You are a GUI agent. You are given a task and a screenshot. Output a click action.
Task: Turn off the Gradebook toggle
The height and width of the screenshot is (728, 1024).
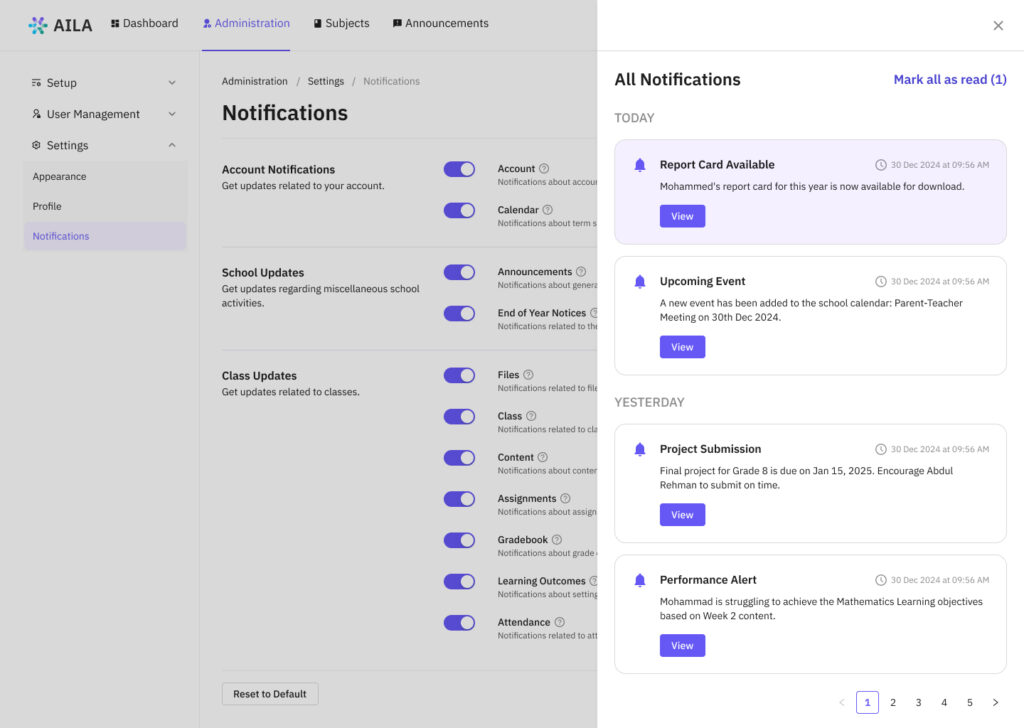pyautogui.click(x=459, y=540)
